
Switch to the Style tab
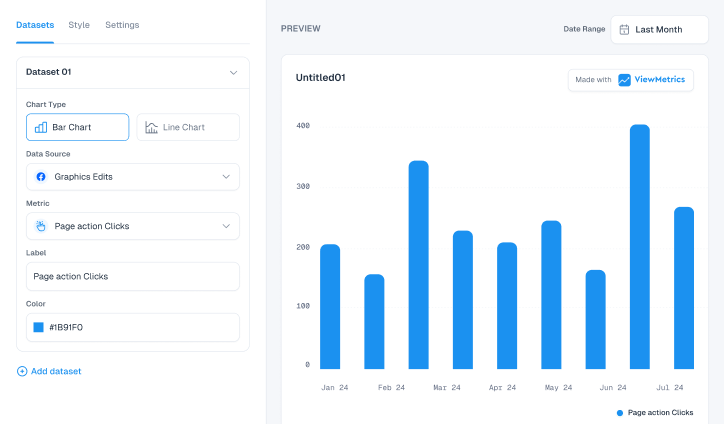[x=79, y=25]
